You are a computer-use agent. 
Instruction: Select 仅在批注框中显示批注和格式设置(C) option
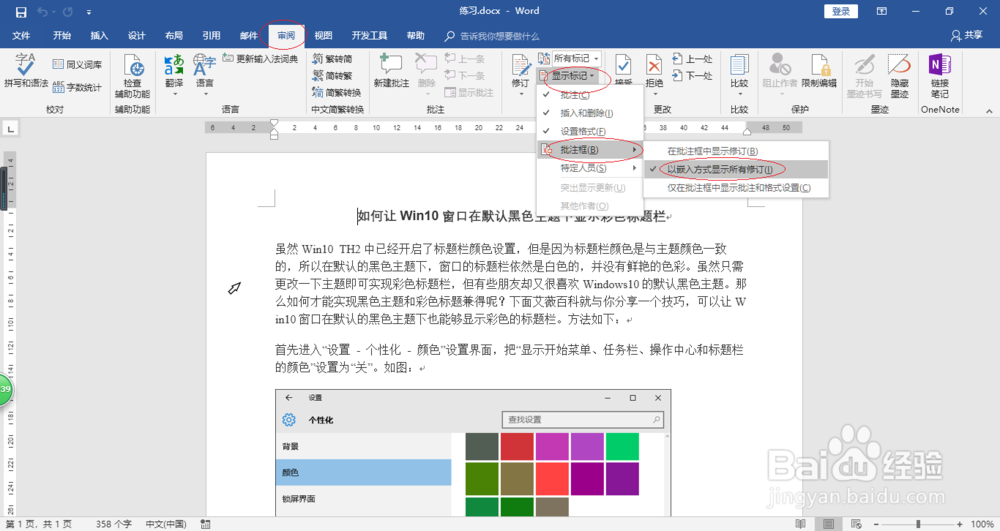pos(736,187)
